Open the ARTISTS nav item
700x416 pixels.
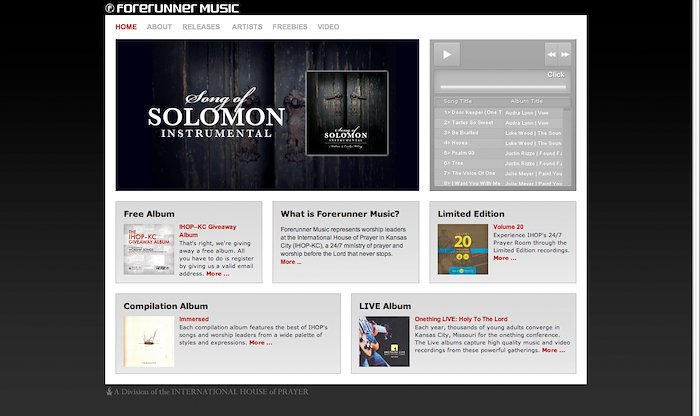pyautogui.click(x=247, y=27)
